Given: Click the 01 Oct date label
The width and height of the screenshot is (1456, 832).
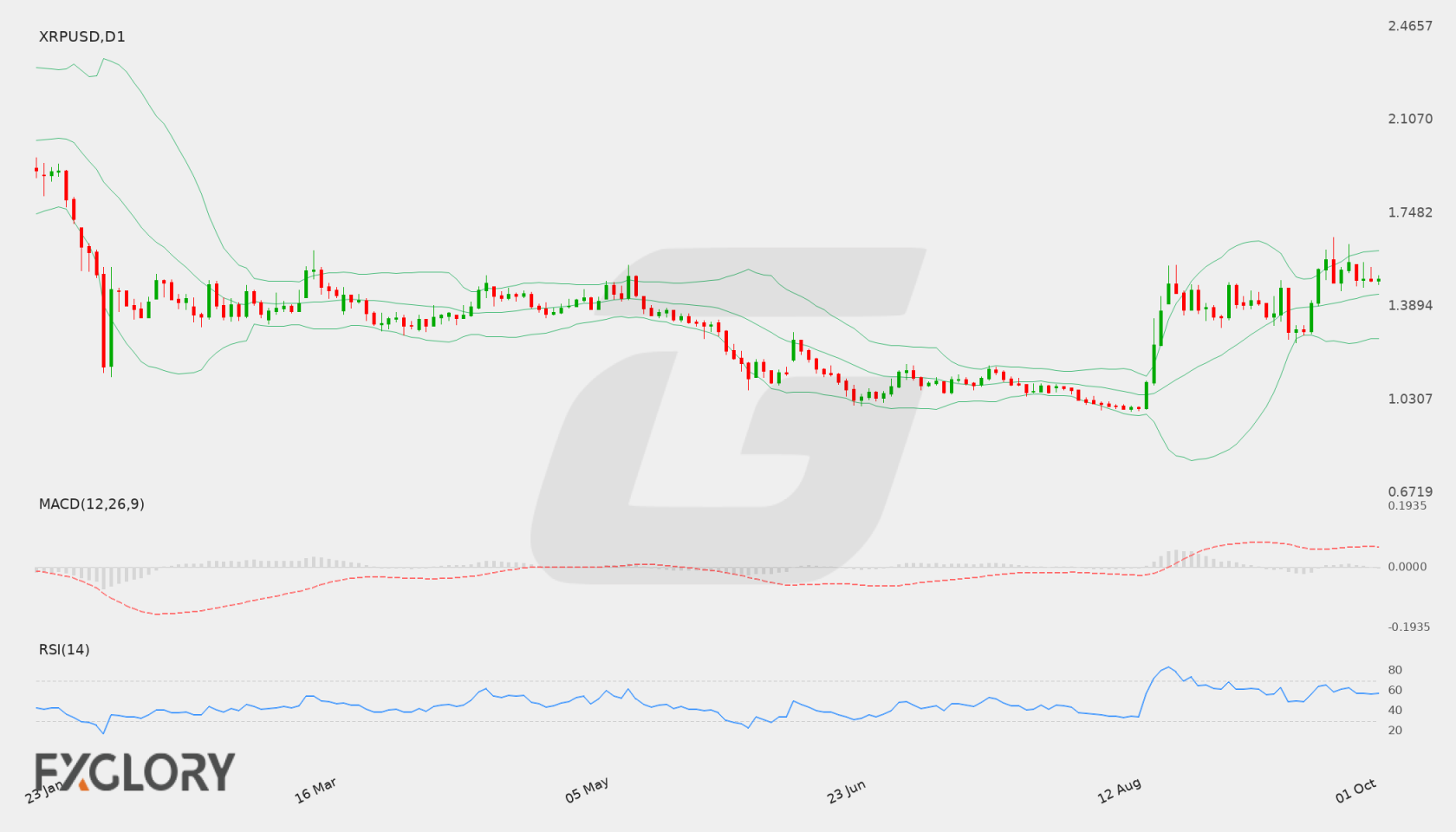Looking at the screenshot, I should (1355, 790).
